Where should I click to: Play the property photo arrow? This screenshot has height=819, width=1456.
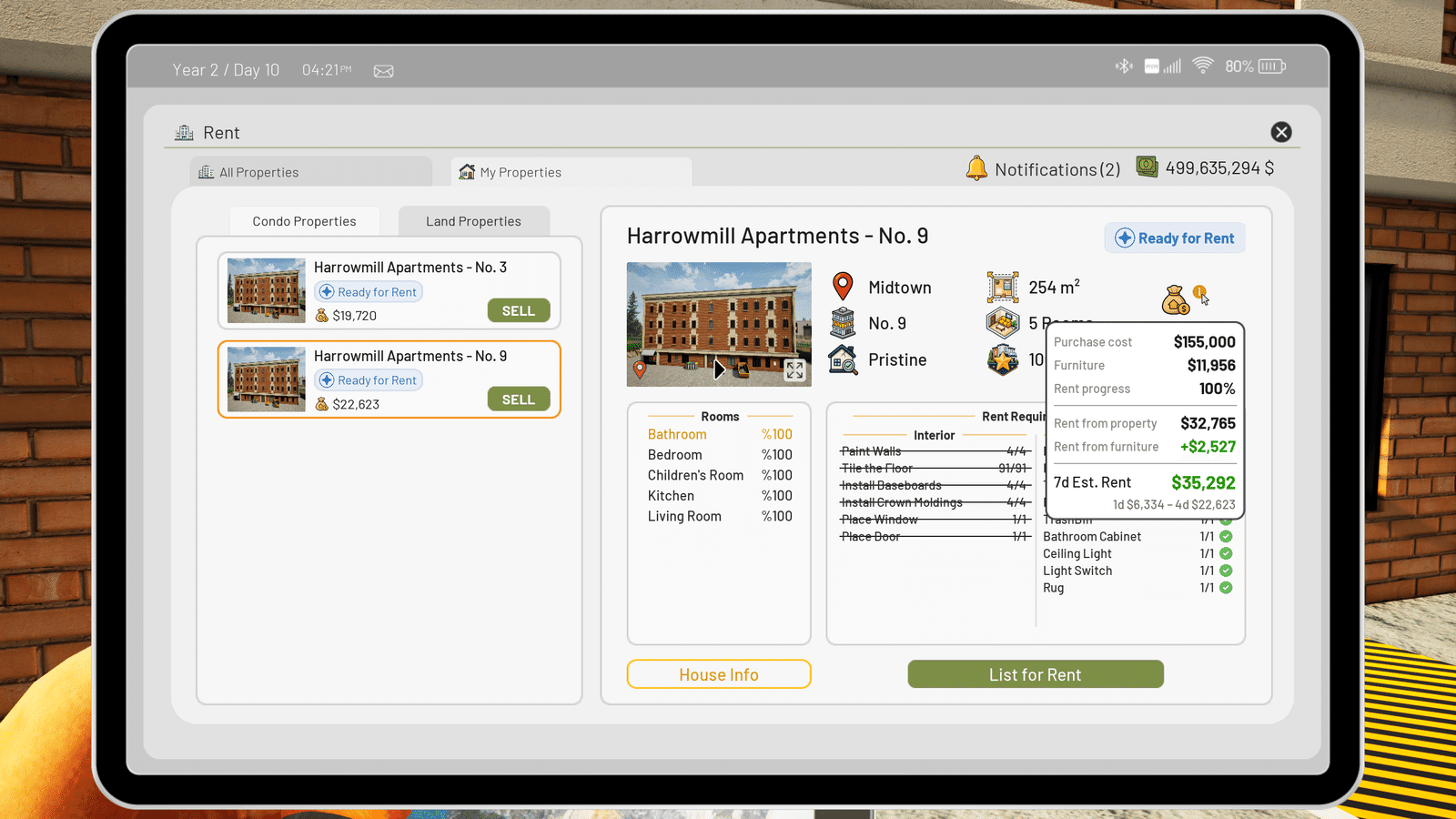tap(720, 369)
